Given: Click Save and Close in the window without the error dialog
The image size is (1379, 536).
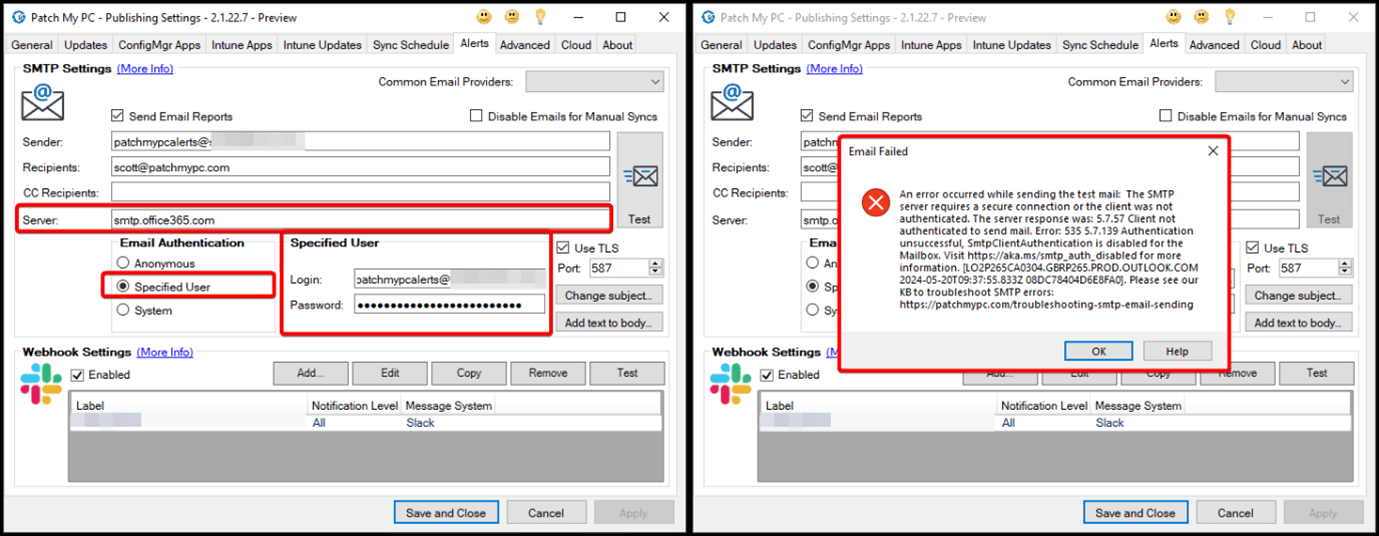Looking at the screenshot, I should click(446, 513).
